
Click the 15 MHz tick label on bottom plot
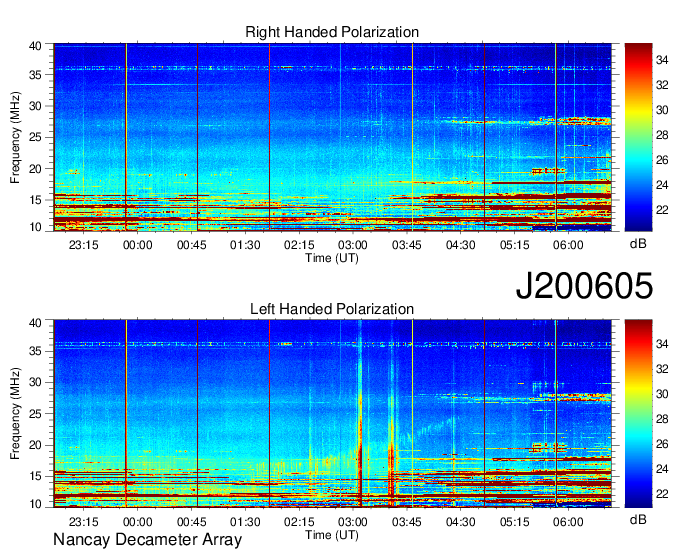pyautogui.click(x=35, y=477)
